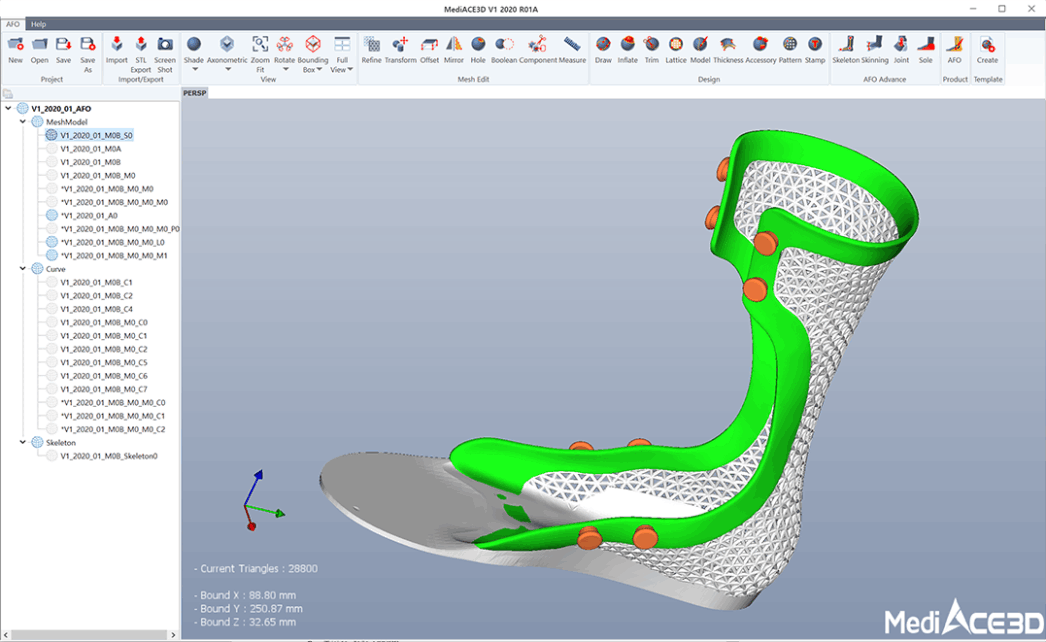Collapse the V1_2020_01_AFO root node
Screen dimensions: 1046x642
click(8, 108)
